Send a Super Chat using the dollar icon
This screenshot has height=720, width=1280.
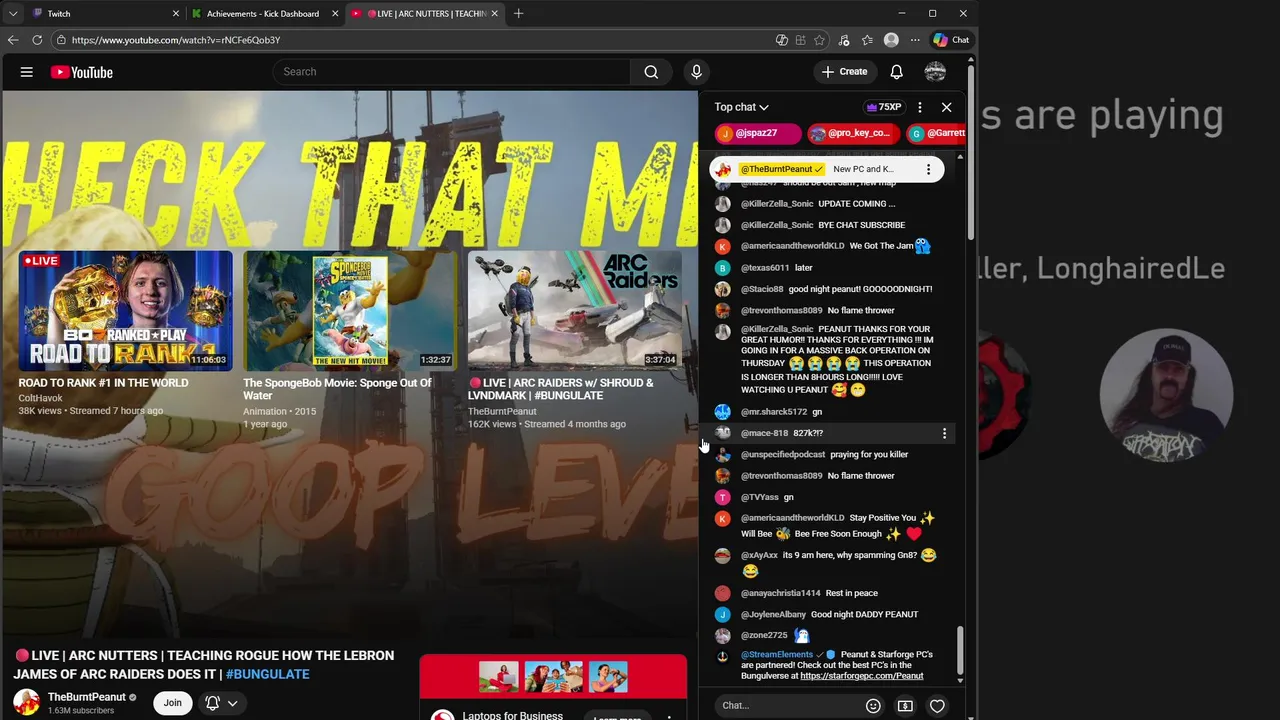coord(905,706)
